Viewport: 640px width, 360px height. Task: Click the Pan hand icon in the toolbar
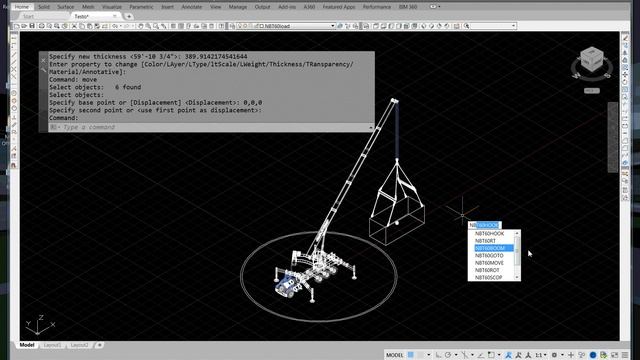(140, 26)
